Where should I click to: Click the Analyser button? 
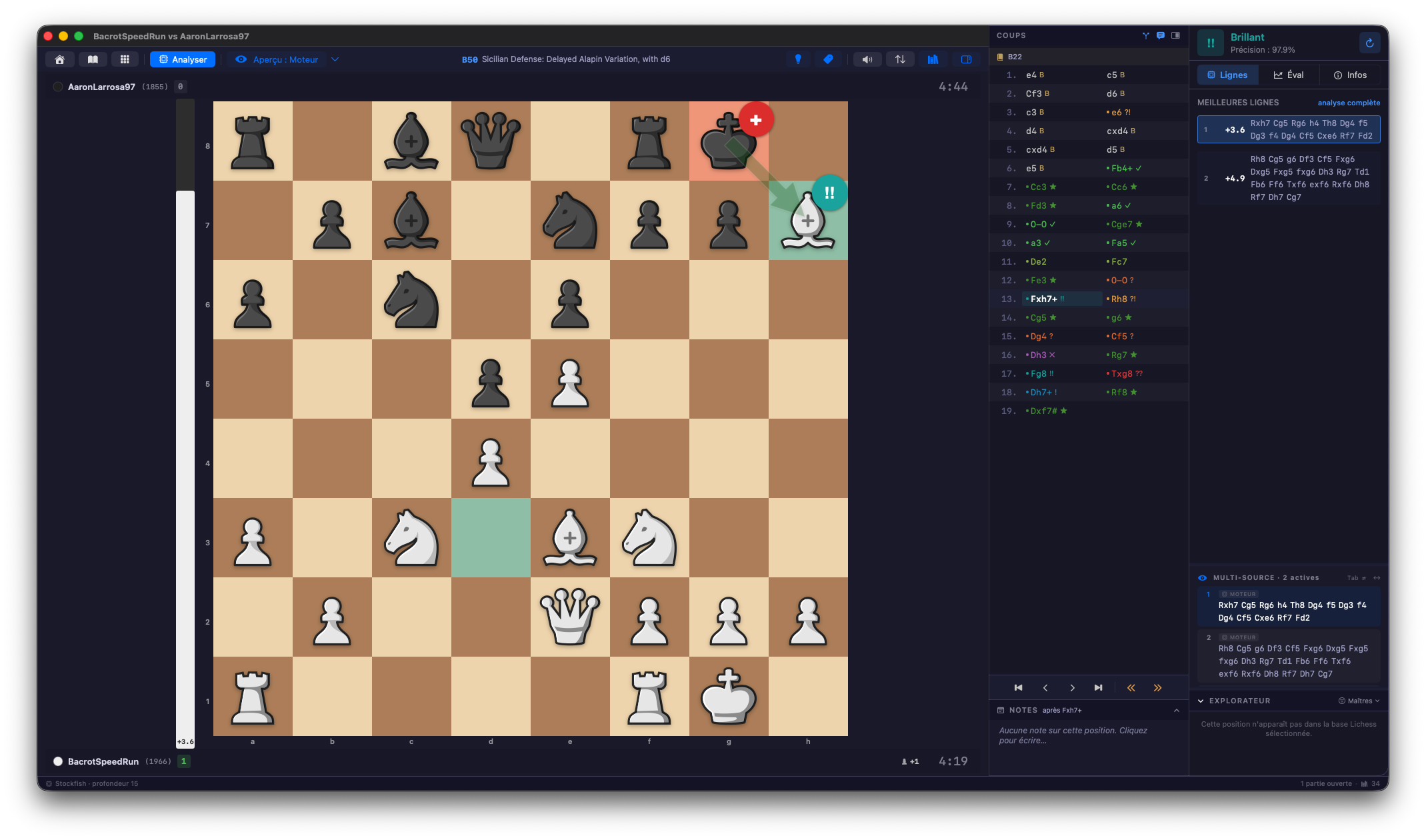click(183, 59)
